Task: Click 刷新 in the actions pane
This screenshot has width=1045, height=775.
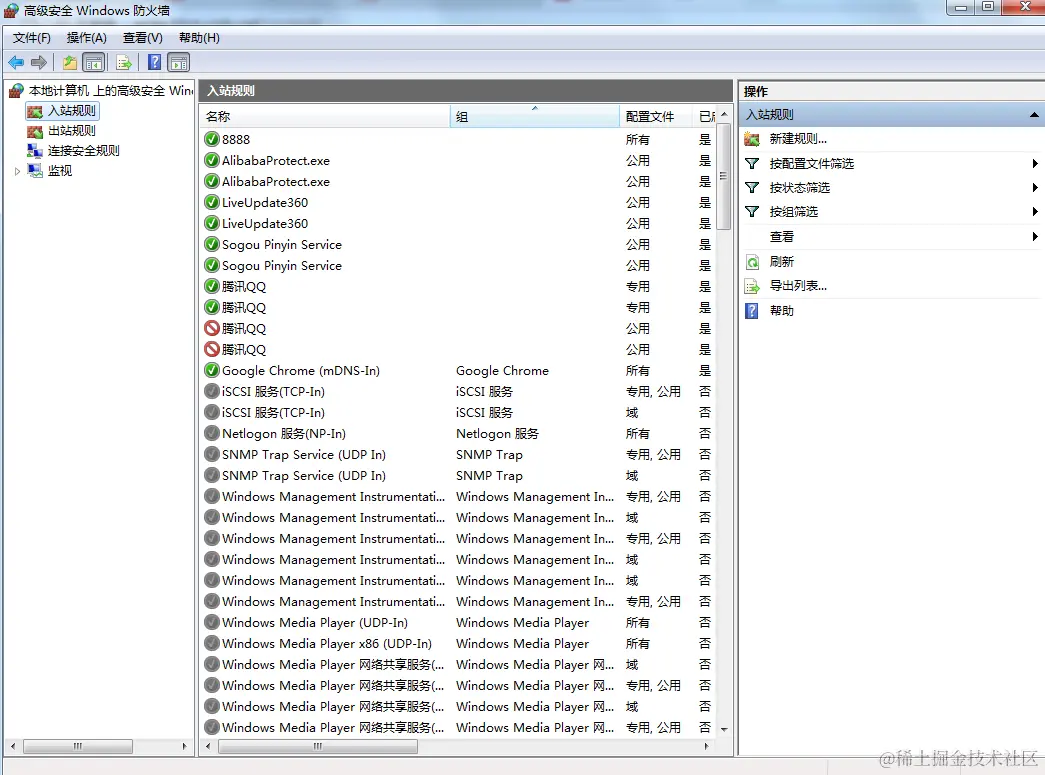Action: [x=782, y=262]
